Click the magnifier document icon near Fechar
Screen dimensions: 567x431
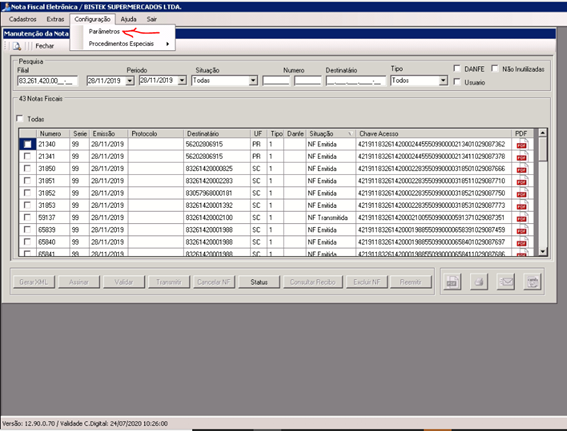pyautogui.click(x=17, y=46)
